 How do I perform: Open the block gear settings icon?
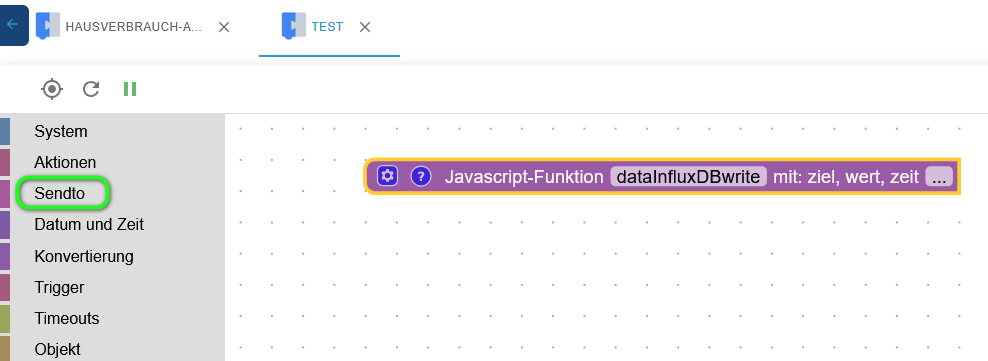click(388, 176)
